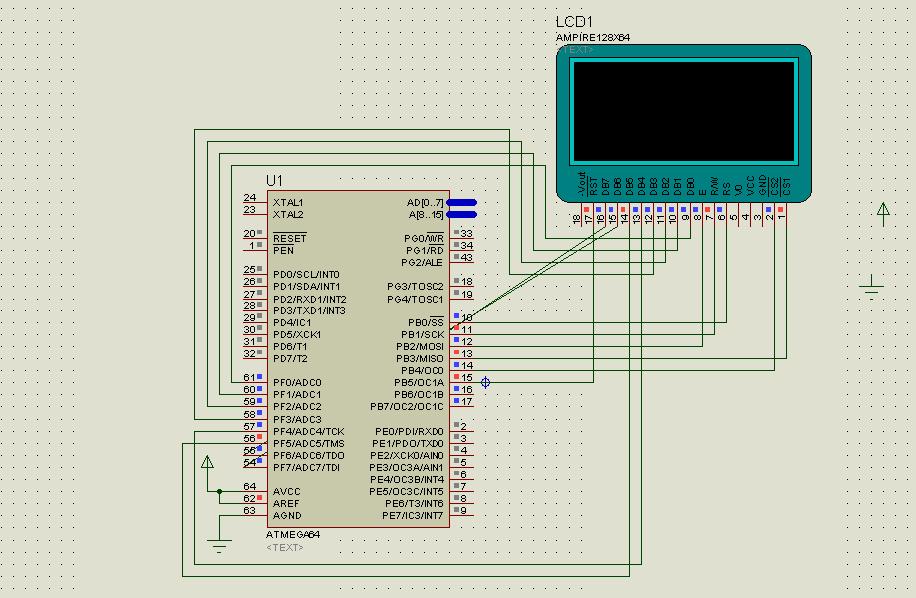Click pin number 24 next to XTAL1
The image size is (916, 598).
(x=249, y=197)
